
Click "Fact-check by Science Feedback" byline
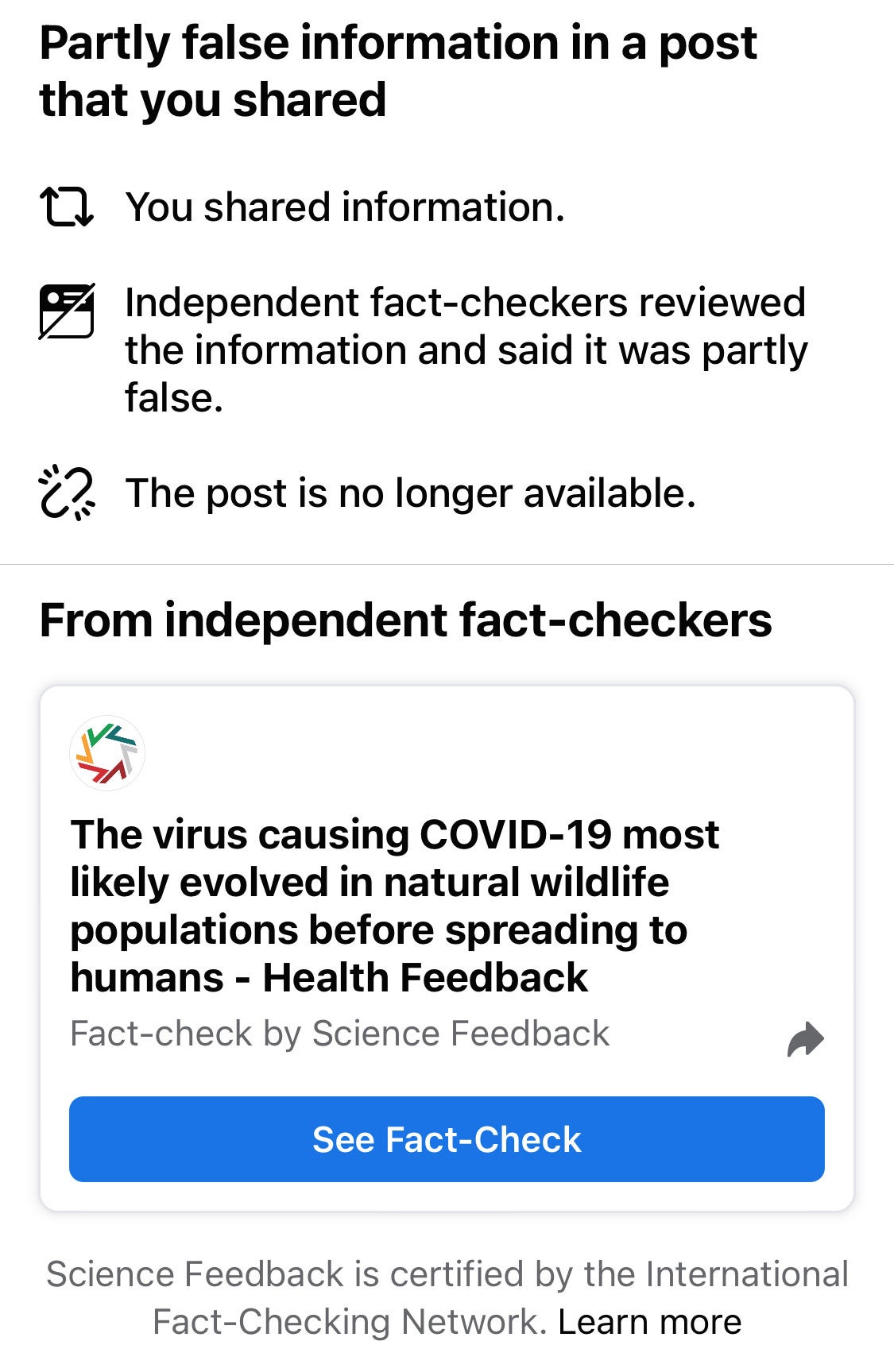339,1034
